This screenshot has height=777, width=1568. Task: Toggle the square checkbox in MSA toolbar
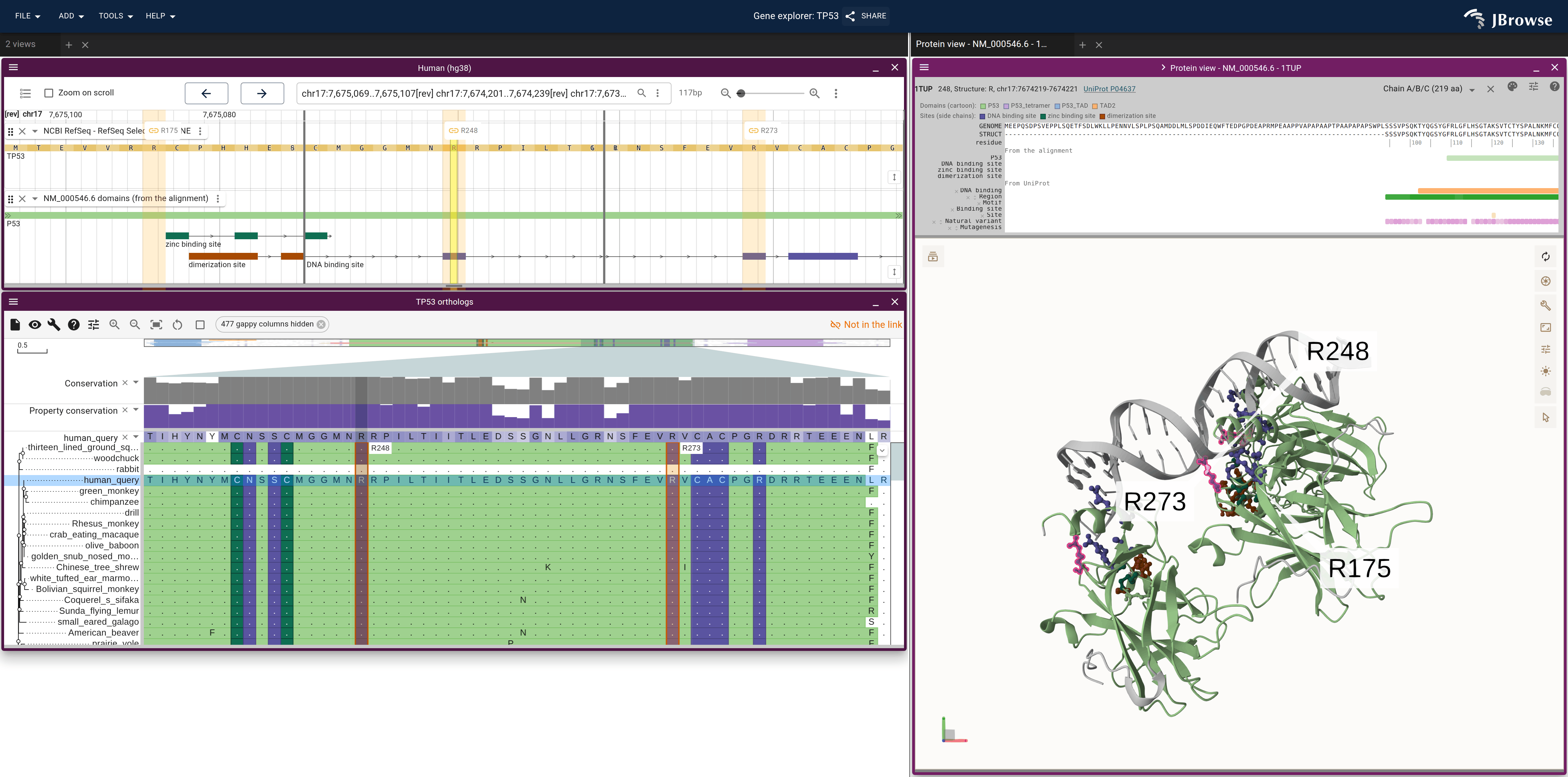click(200, 324)
